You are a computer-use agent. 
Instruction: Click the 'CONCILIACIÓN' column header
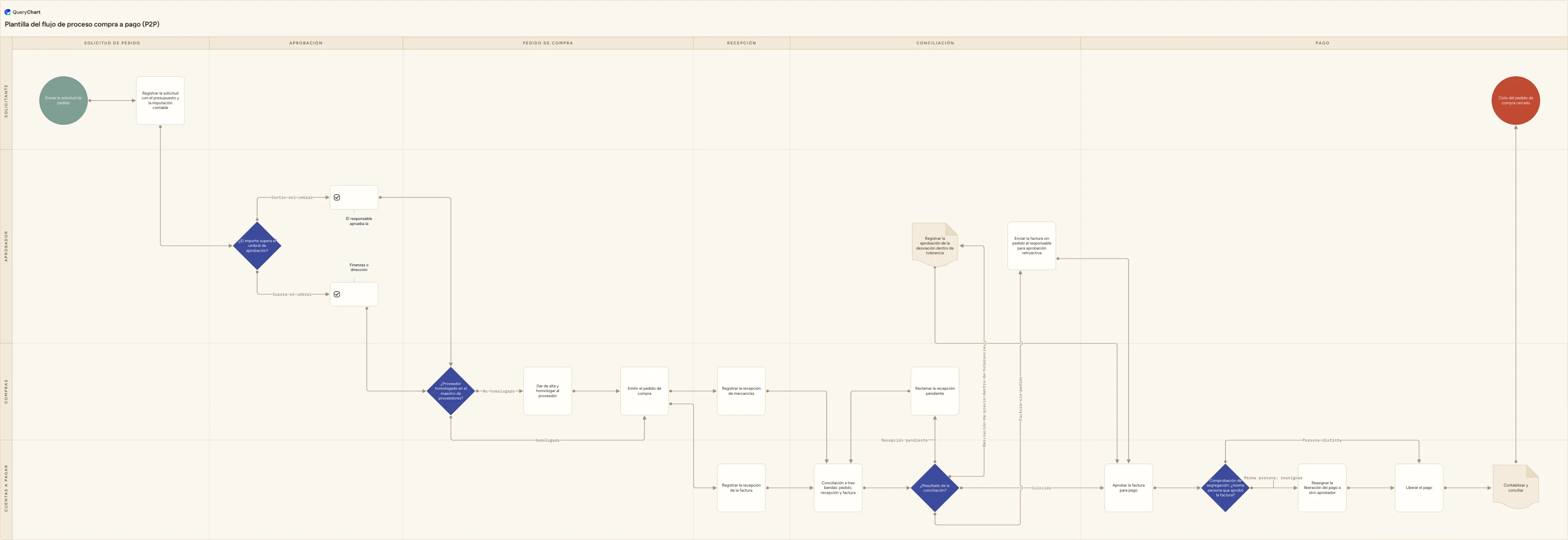[x=935, y=43]
